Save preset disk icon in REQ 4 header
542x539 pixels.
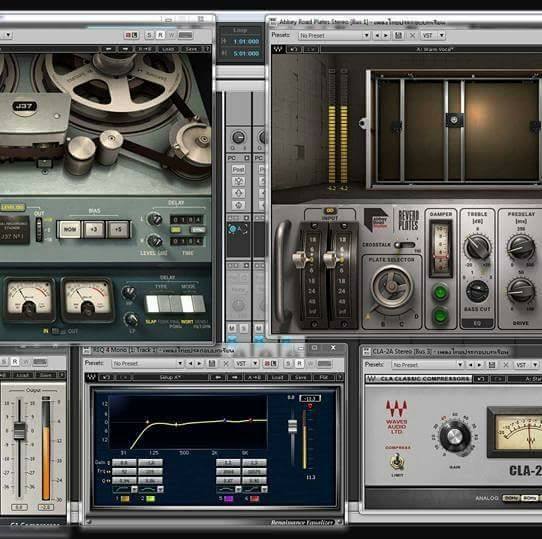tap(212, 363)
